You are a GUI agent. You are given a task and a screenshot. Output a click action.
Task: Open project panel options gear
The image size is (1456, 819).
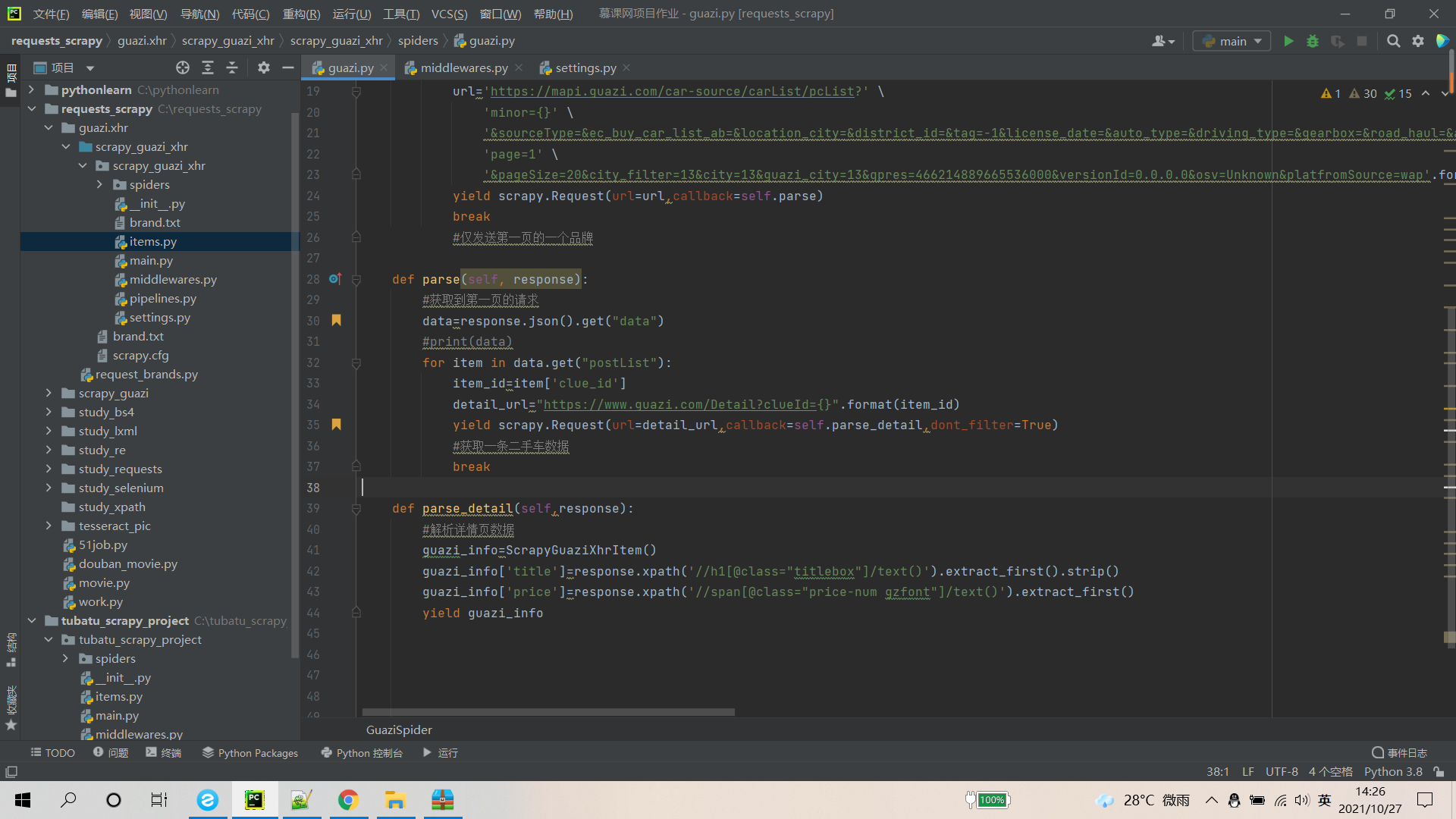(x=263, y=67)
